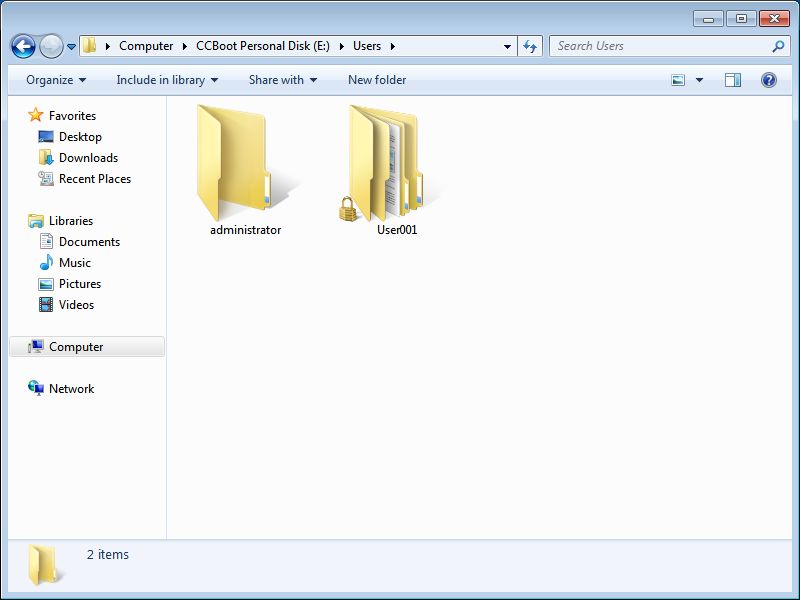
Task: Expand the arrow after Users breadcrumb
Action: [x=392, y=46]
